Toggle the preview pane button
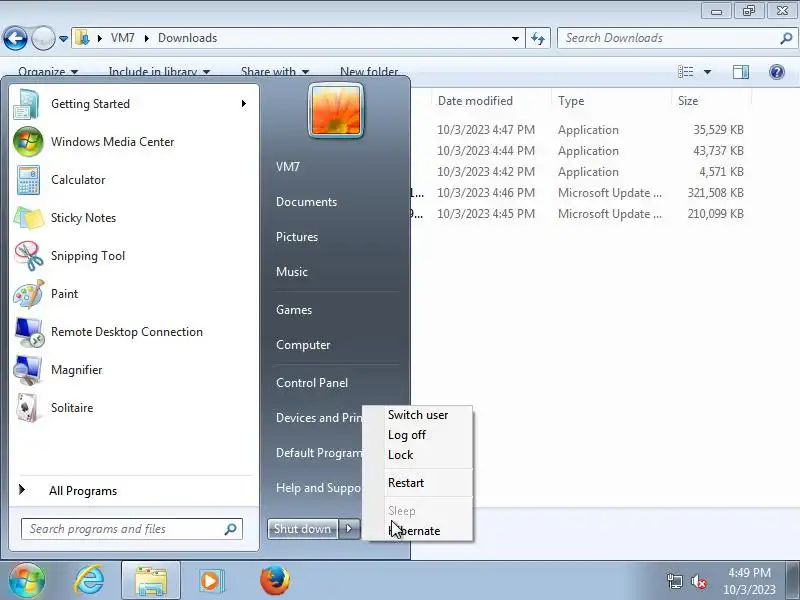The width and height of the screenshot is (800, 600). (x=741, y=72)
